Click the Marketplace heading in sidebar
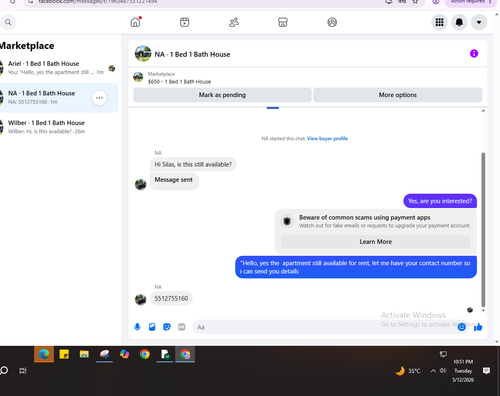This screenshot has width=500, height=396. (x=27, y=46)
